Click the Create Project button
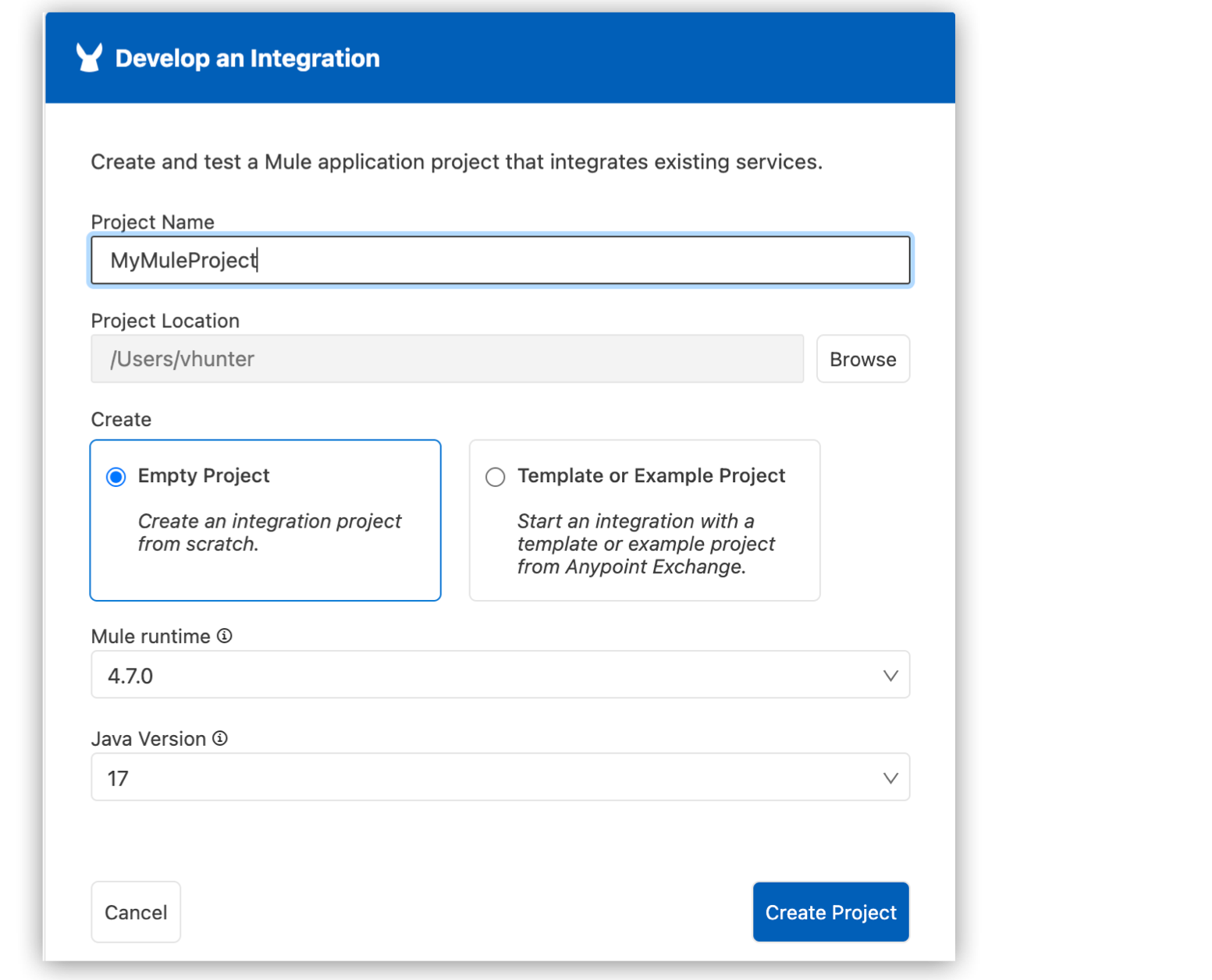1212x980 pixels. 831,912
